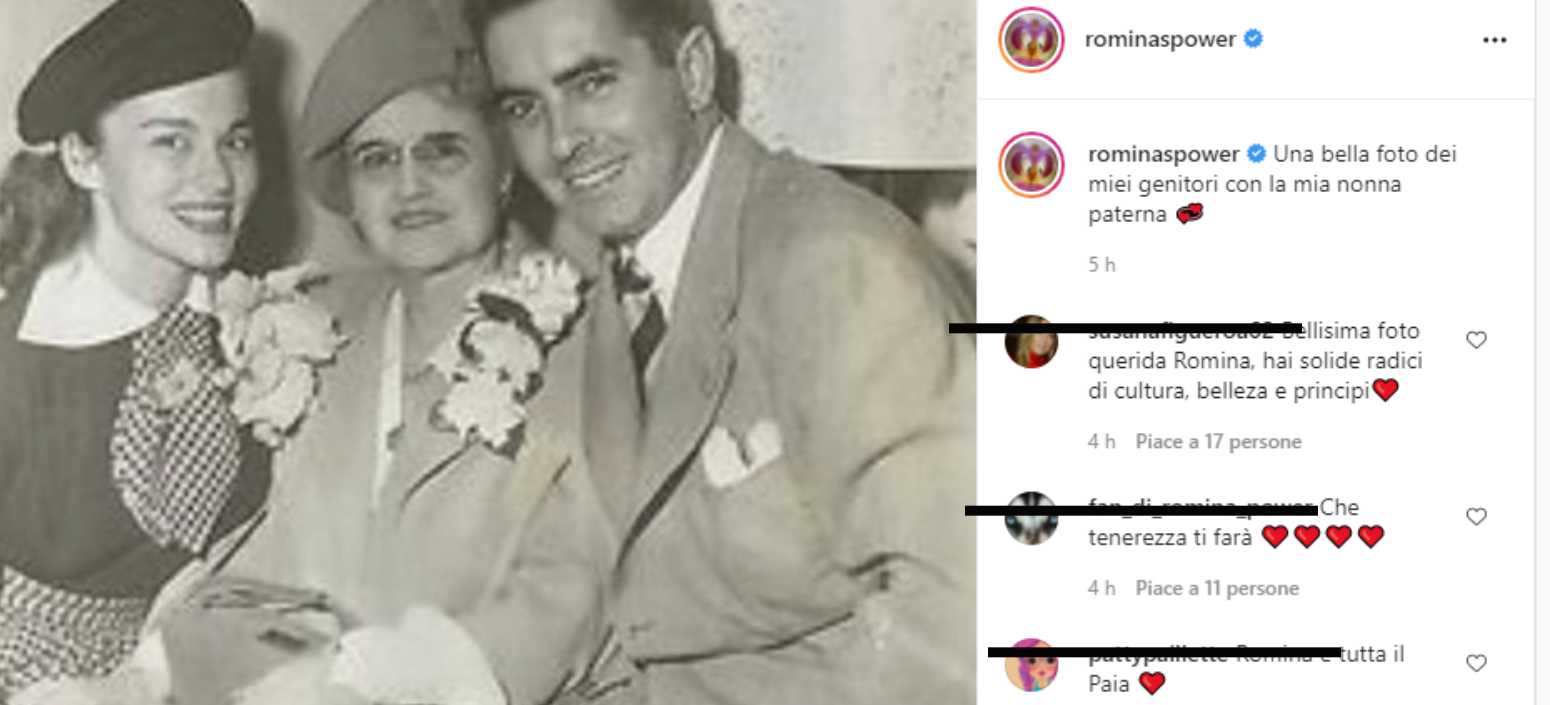This screenshot has width=1550, height=705.
Task: Click the '4 h' timestamp under first comment
Action: point(1101,442)
